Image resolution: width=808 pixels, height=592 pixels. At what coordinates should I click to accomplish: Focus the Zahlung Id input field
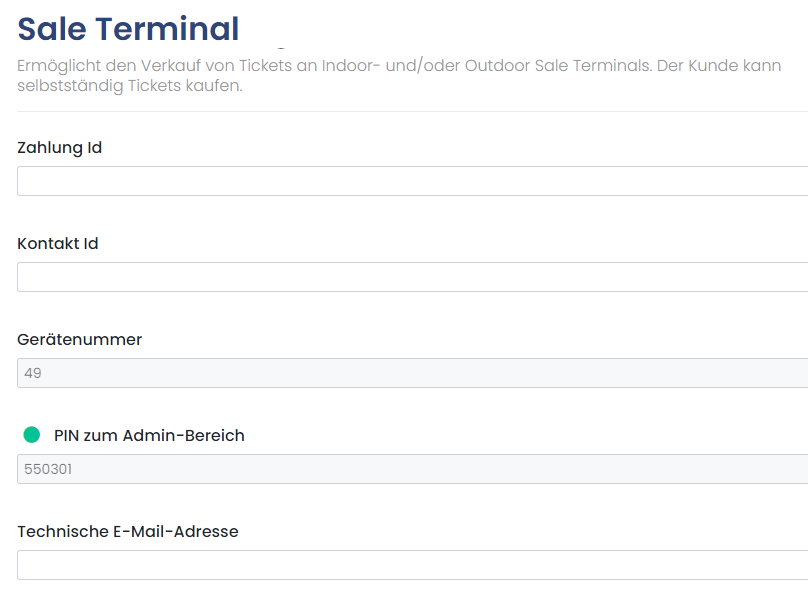pos(412,181)
